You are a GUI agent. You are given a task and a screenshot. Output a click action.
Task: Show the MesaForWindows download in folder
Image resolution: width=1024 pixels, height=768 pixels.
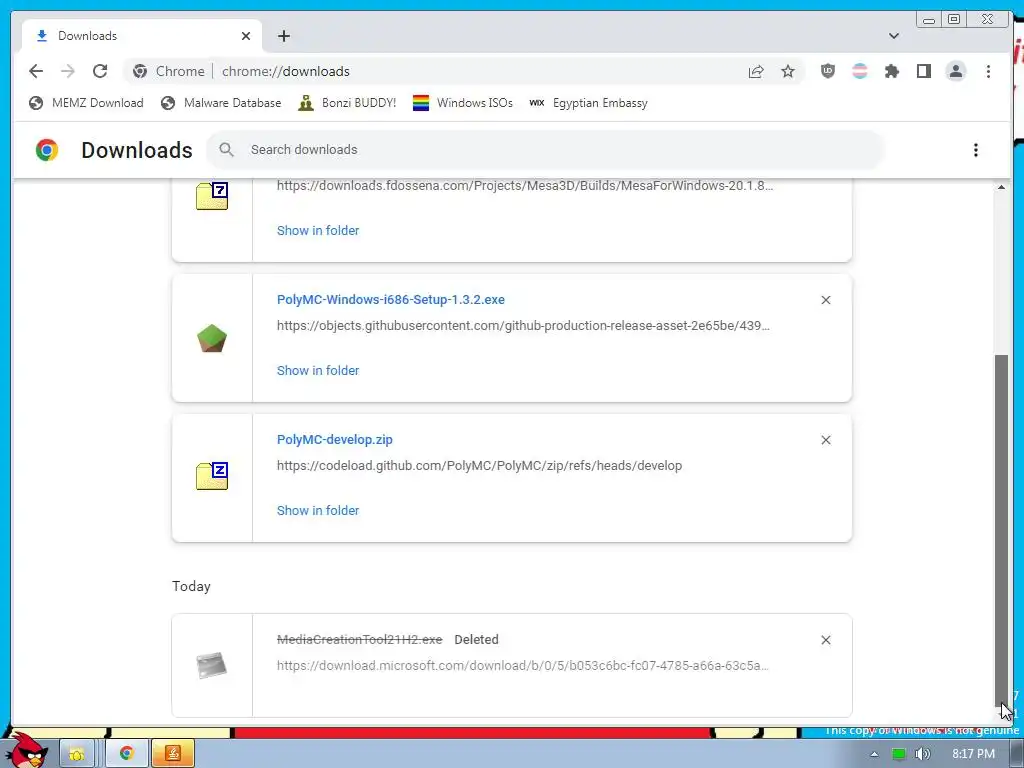pos(318,231)
